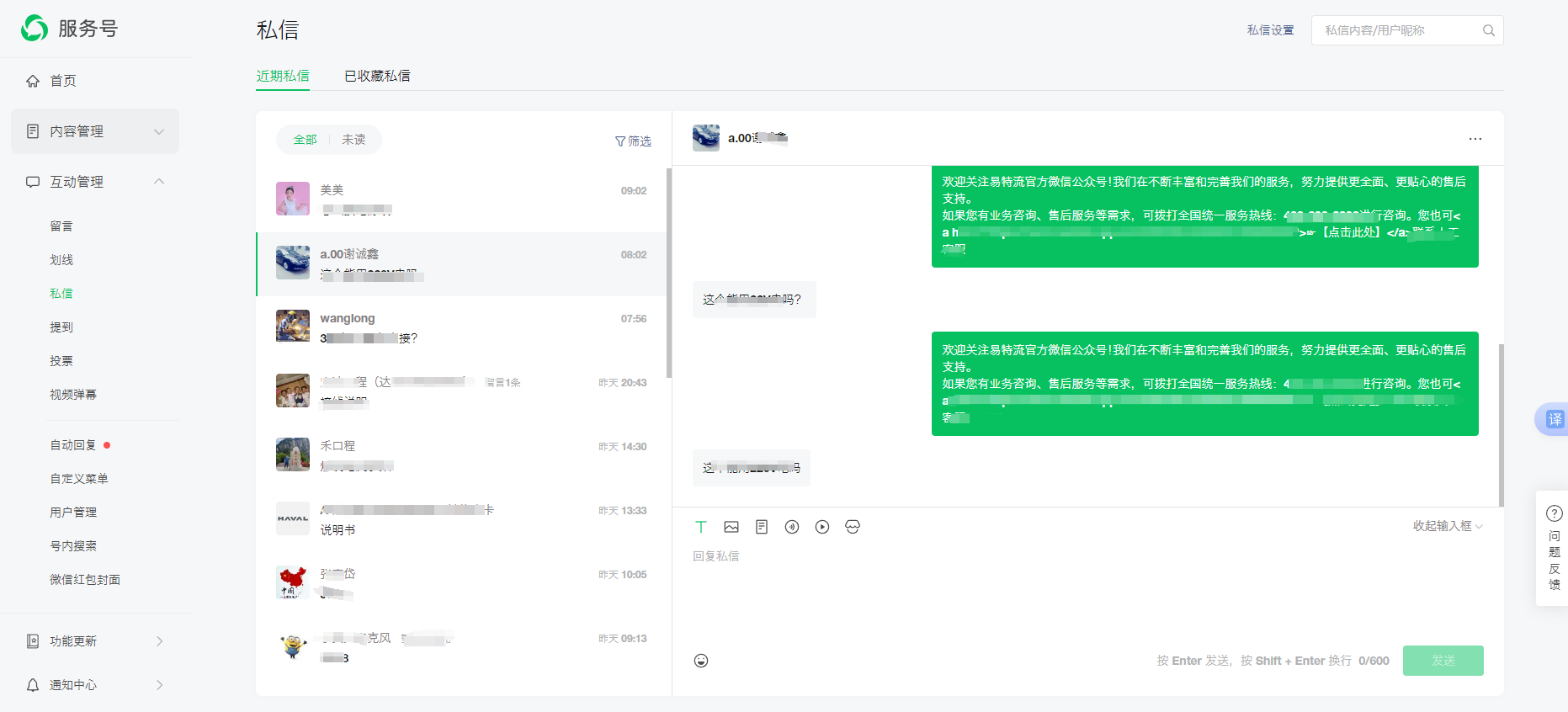Open 私信设置 link

pyautogui.click(x=1271, y=30)
